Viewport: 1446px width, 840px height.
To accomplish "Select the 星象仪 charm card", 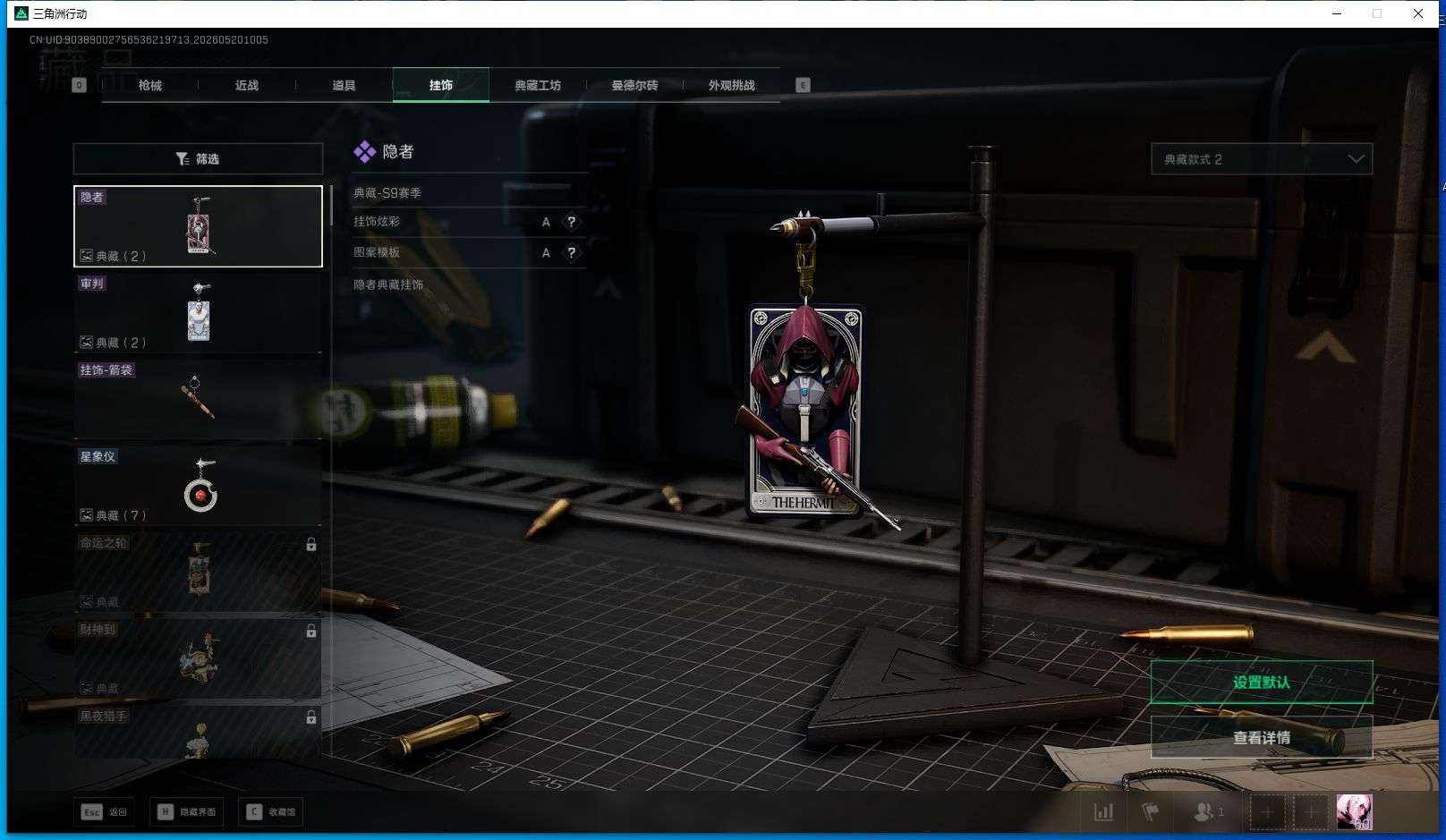I will click(198, 486).
